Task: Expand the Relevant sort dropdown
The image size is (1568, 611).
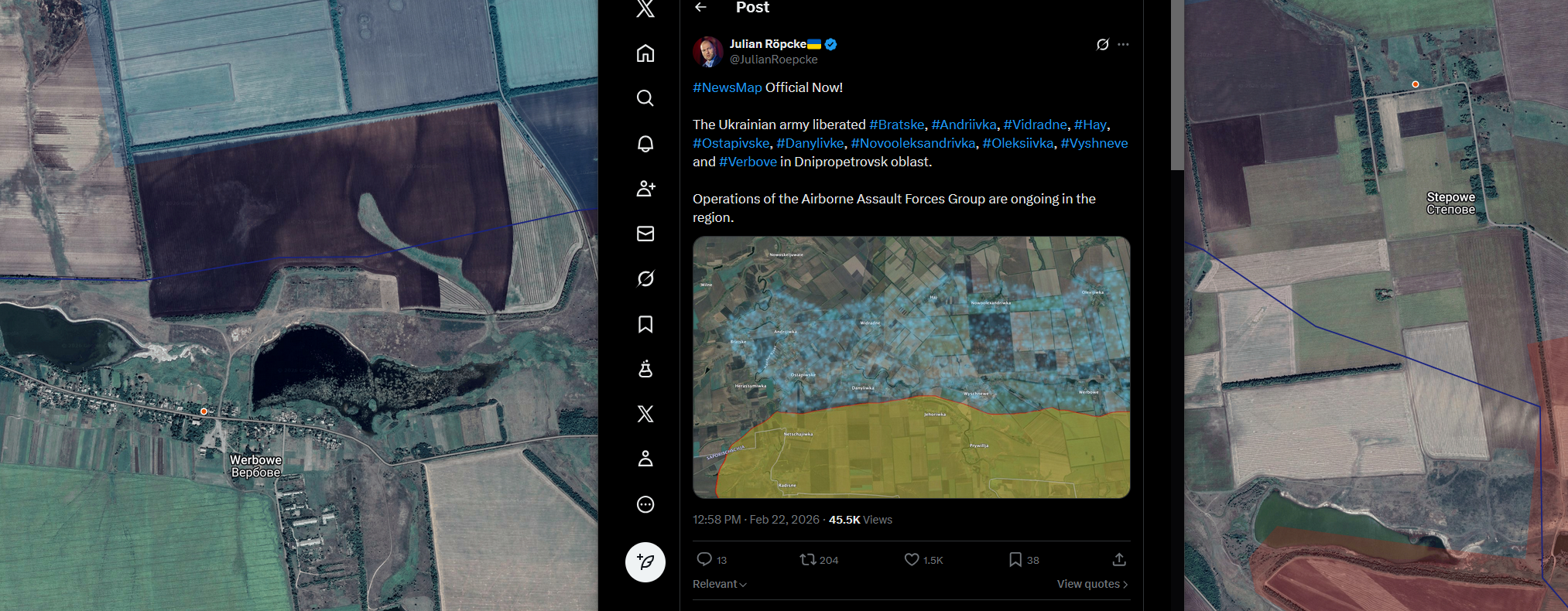Action: pos(720,584)
